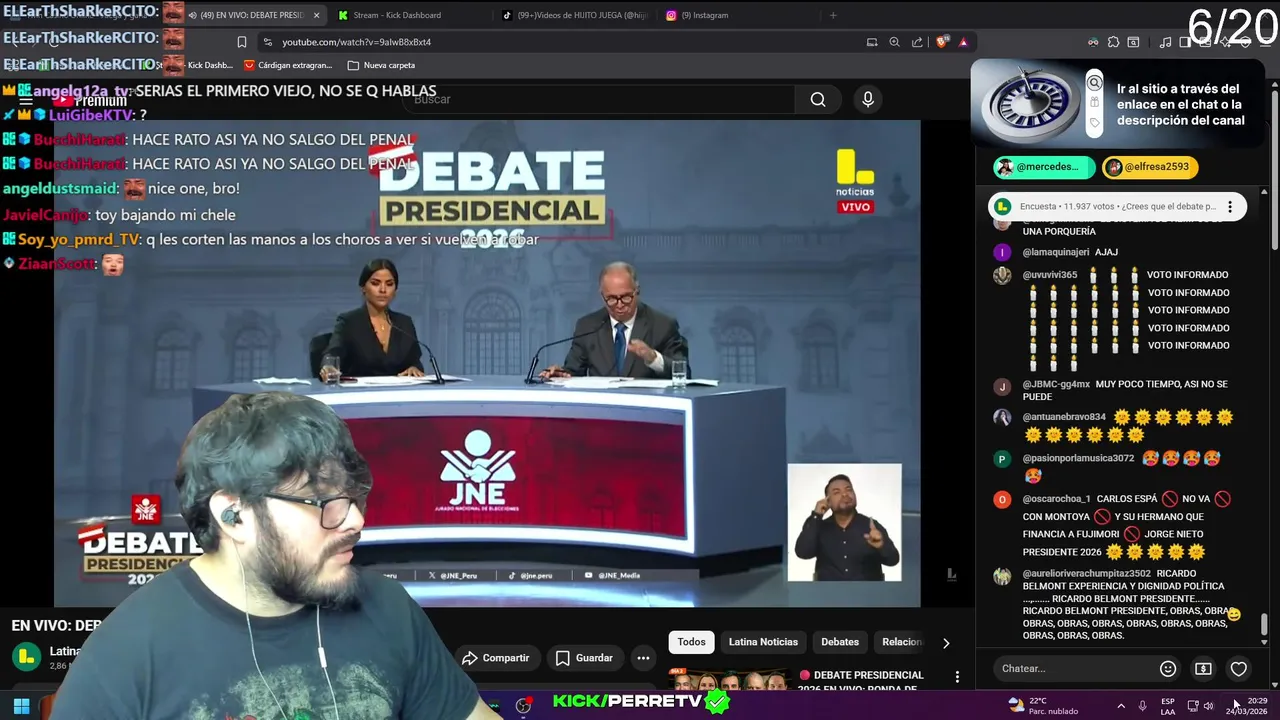1280x720 pixels.
Task: Click the zoom magnifier icon in the address bar
Action: pyautogui.click(x=894, y=42)
